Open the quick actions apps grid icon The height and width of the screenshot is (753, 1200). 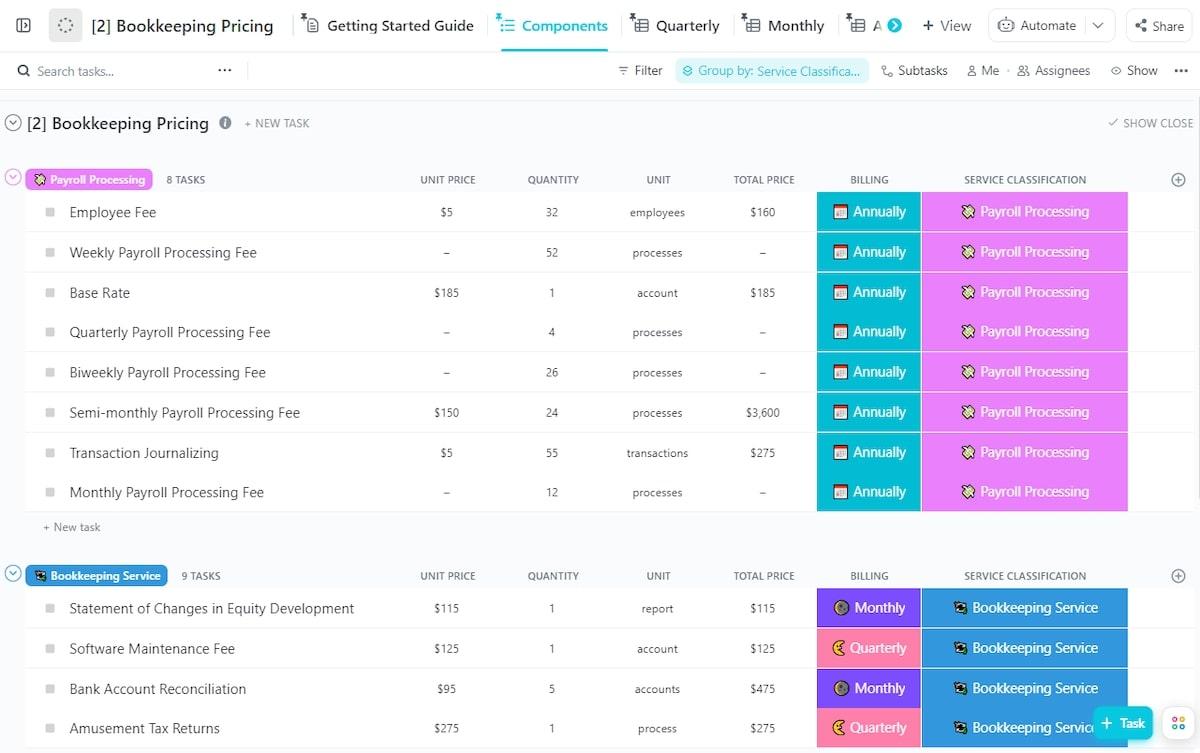1177,723
